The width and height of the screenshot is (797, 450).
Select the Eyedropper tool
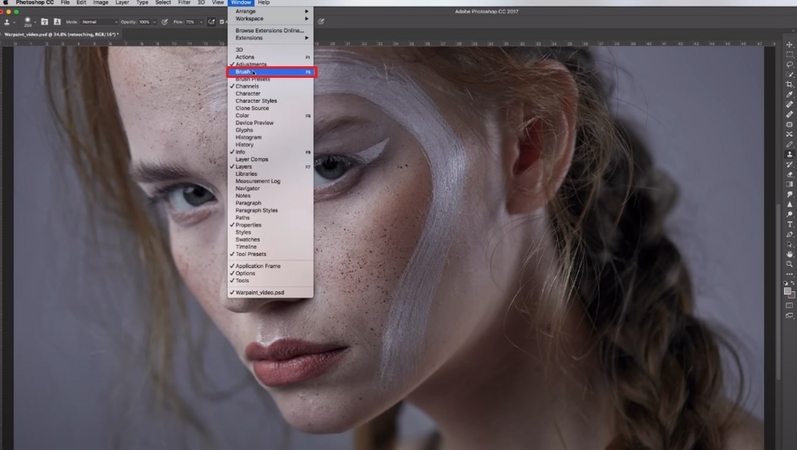click(789, 95)
